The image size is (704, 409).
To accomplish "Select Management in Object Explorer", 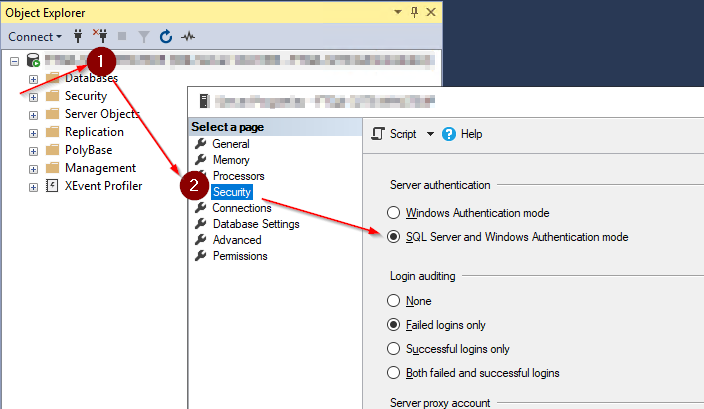I will pos(101,168).
